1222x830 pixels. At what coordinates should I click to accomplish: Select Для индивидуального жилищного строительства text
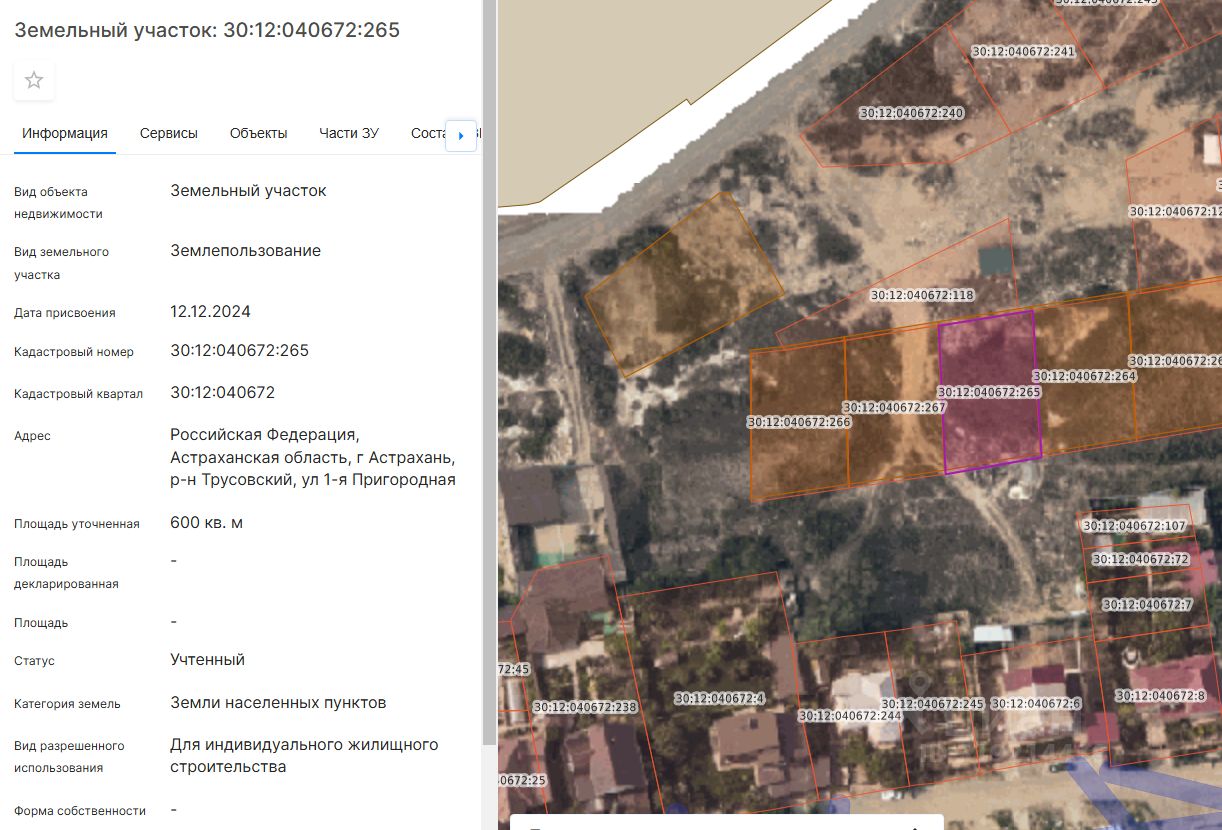pos(304,756)
